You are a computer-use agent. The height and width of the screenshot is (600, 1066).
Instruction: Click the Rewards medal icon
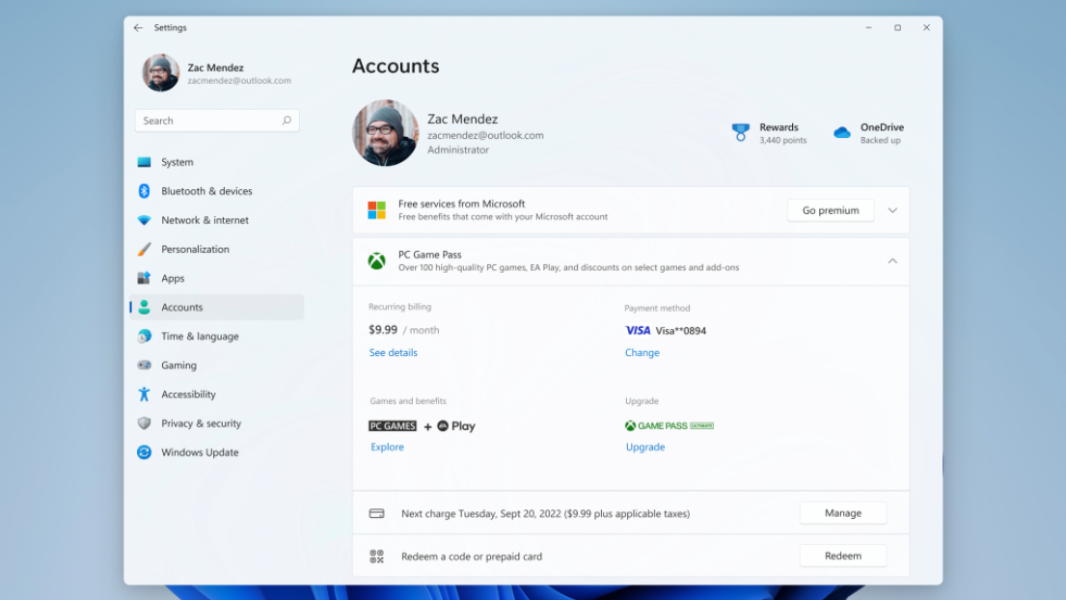point(740,132)
